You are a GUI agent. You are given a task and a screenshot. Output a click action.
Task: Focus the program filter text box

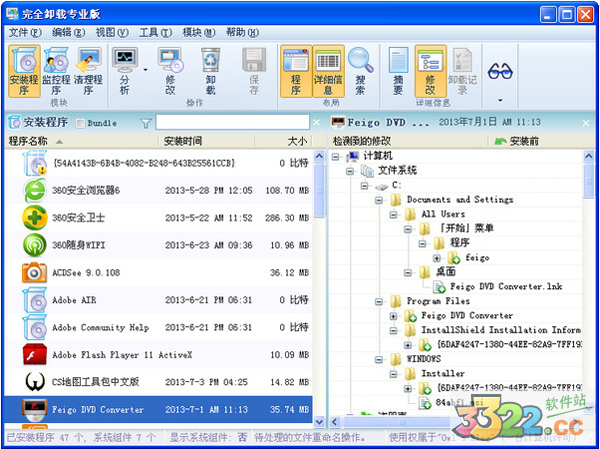232,122
